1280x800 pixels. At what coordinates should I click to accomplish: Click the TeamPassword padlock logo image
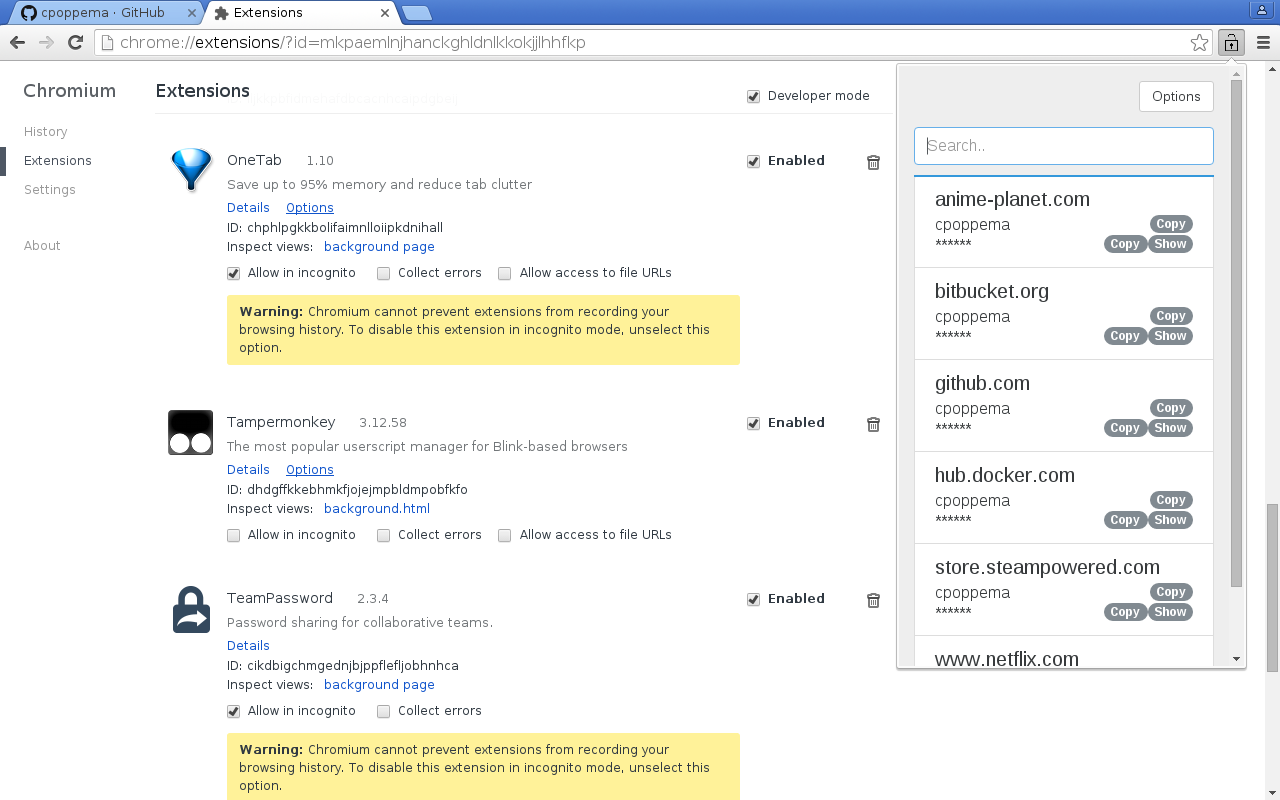(190, 608)
